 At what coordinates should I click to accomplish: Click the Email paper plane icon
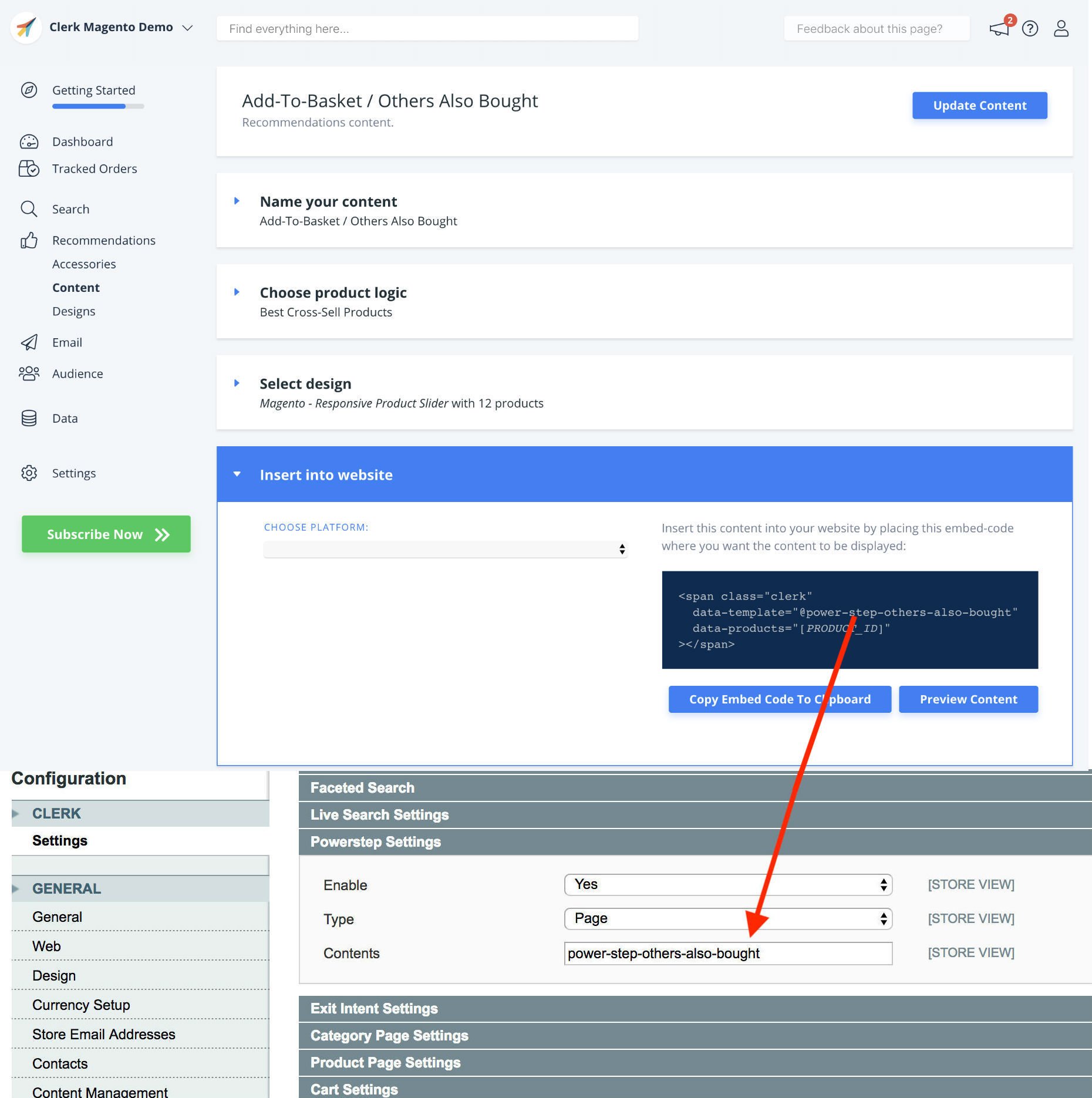29,342
